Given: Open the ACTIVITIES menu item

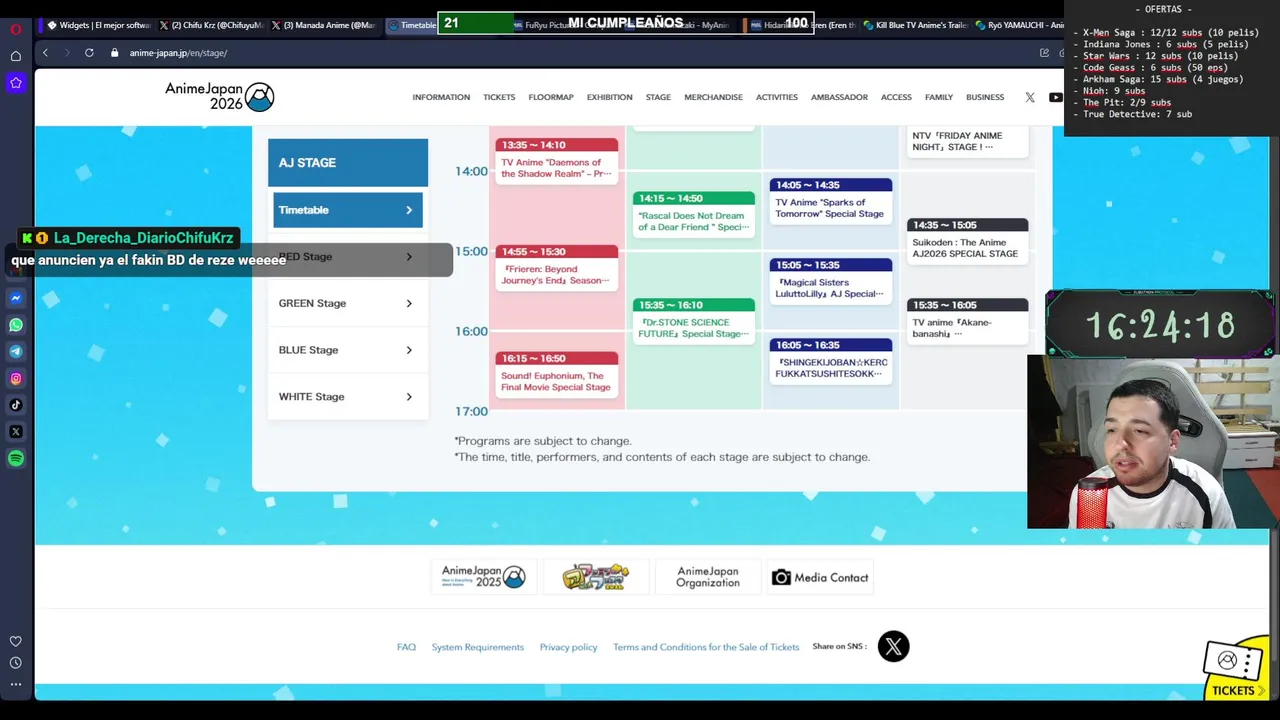Looking at the screenshot, I should [x=777, y=97].
